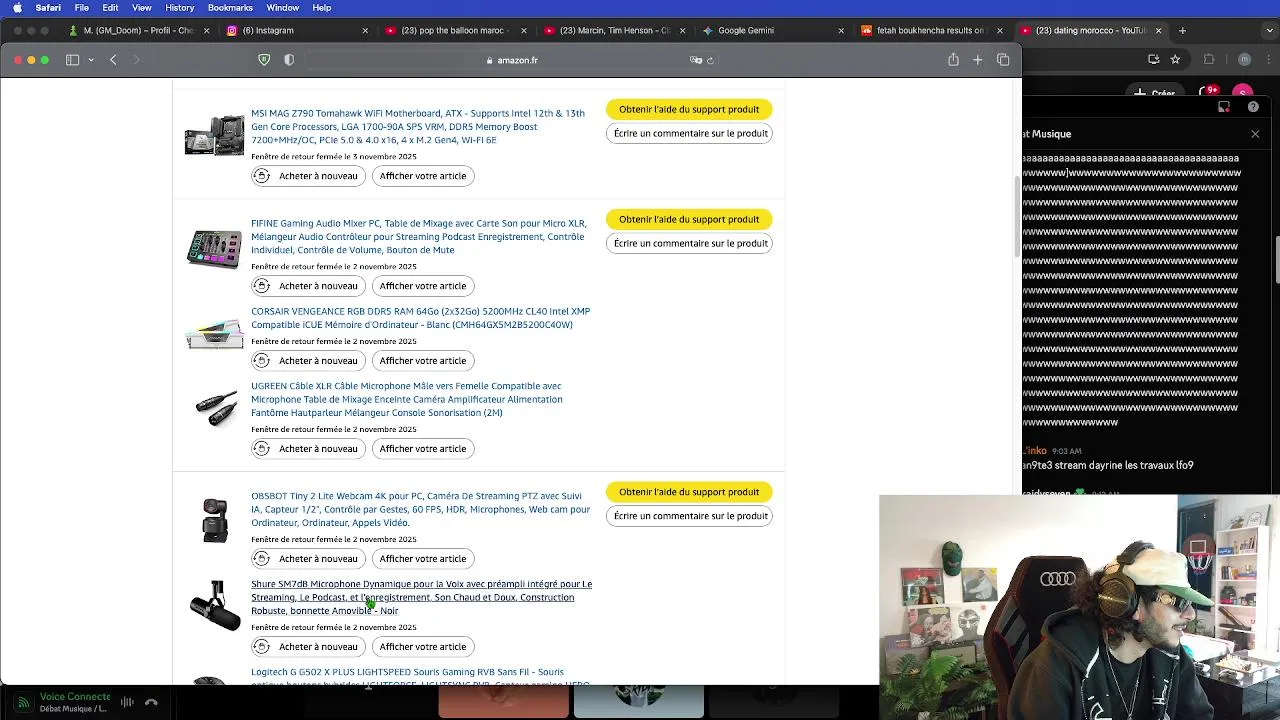Reload the amazon.fr page
Viewport: 1280px width, 720px height.
pos(710,60)
